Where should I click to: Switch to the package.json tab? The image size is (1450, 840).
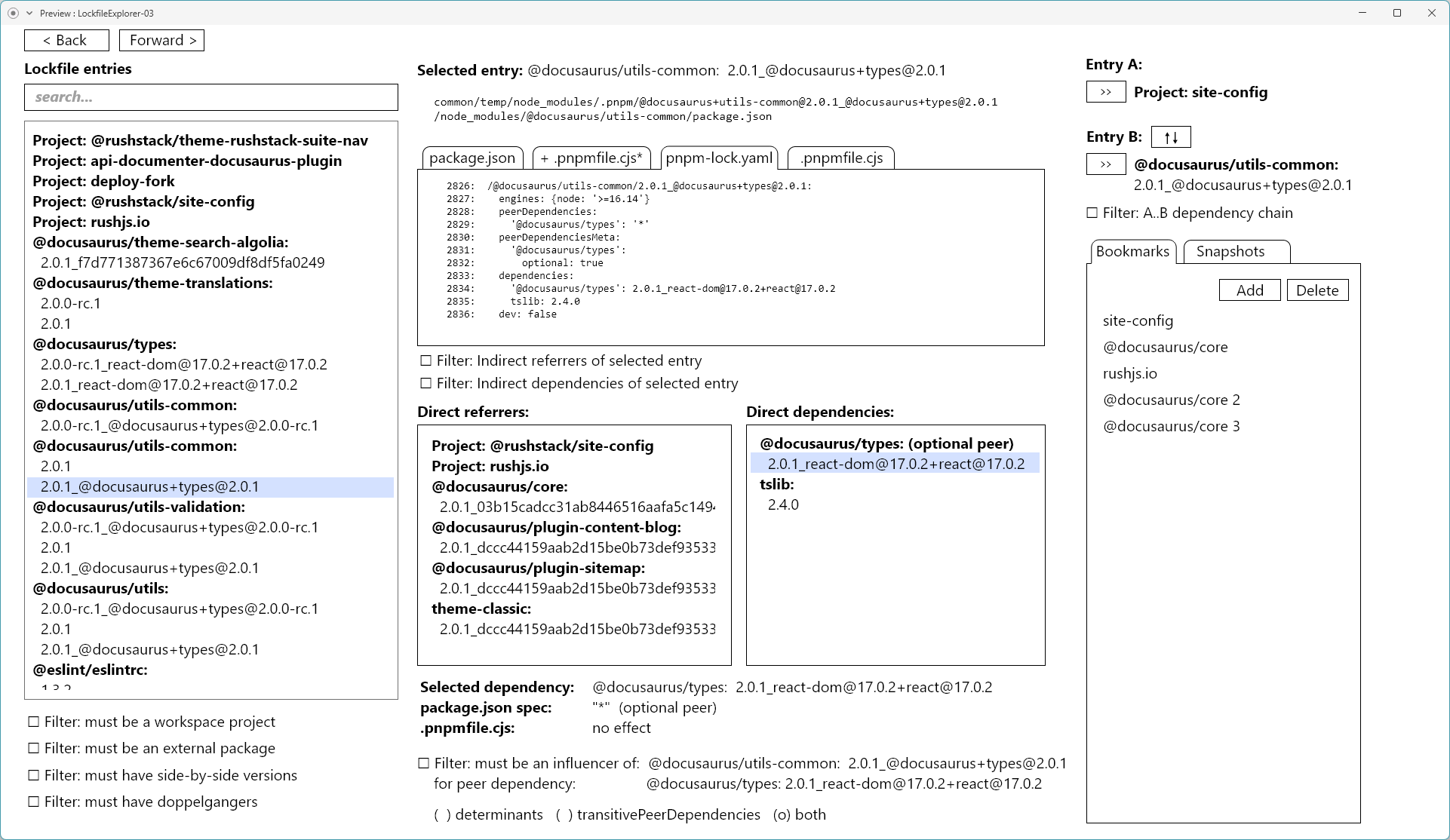click(x=472, y=158)
